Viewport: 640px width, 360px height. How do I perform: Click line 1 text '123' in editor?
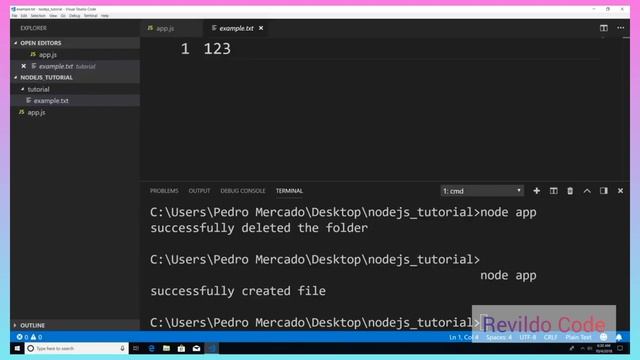coord(217,49)
